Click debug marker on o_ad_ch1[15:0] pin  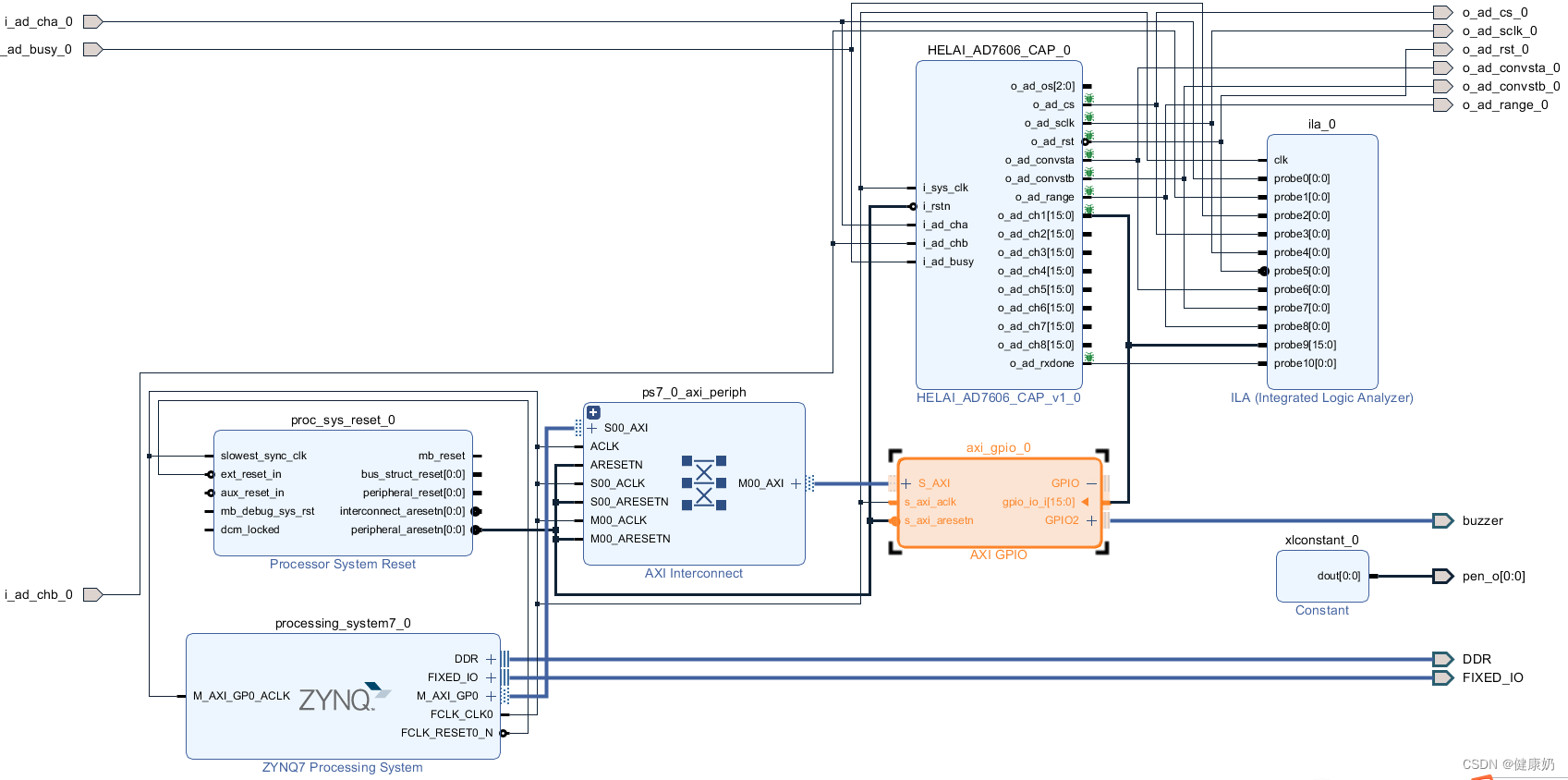click(x=1088, y=209)
